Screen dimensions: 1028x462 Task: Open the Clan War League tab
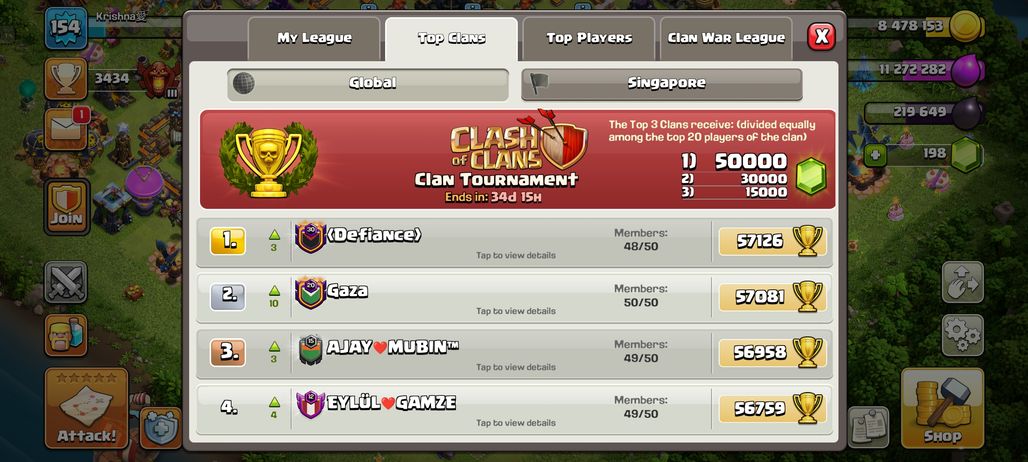(726, 39)
